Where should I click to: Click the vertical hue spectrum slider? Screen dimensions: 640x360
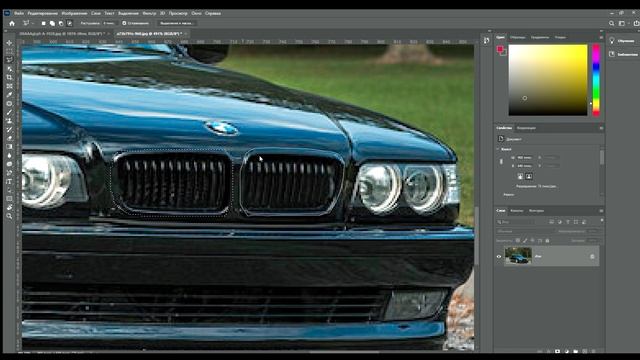[596, 80]
